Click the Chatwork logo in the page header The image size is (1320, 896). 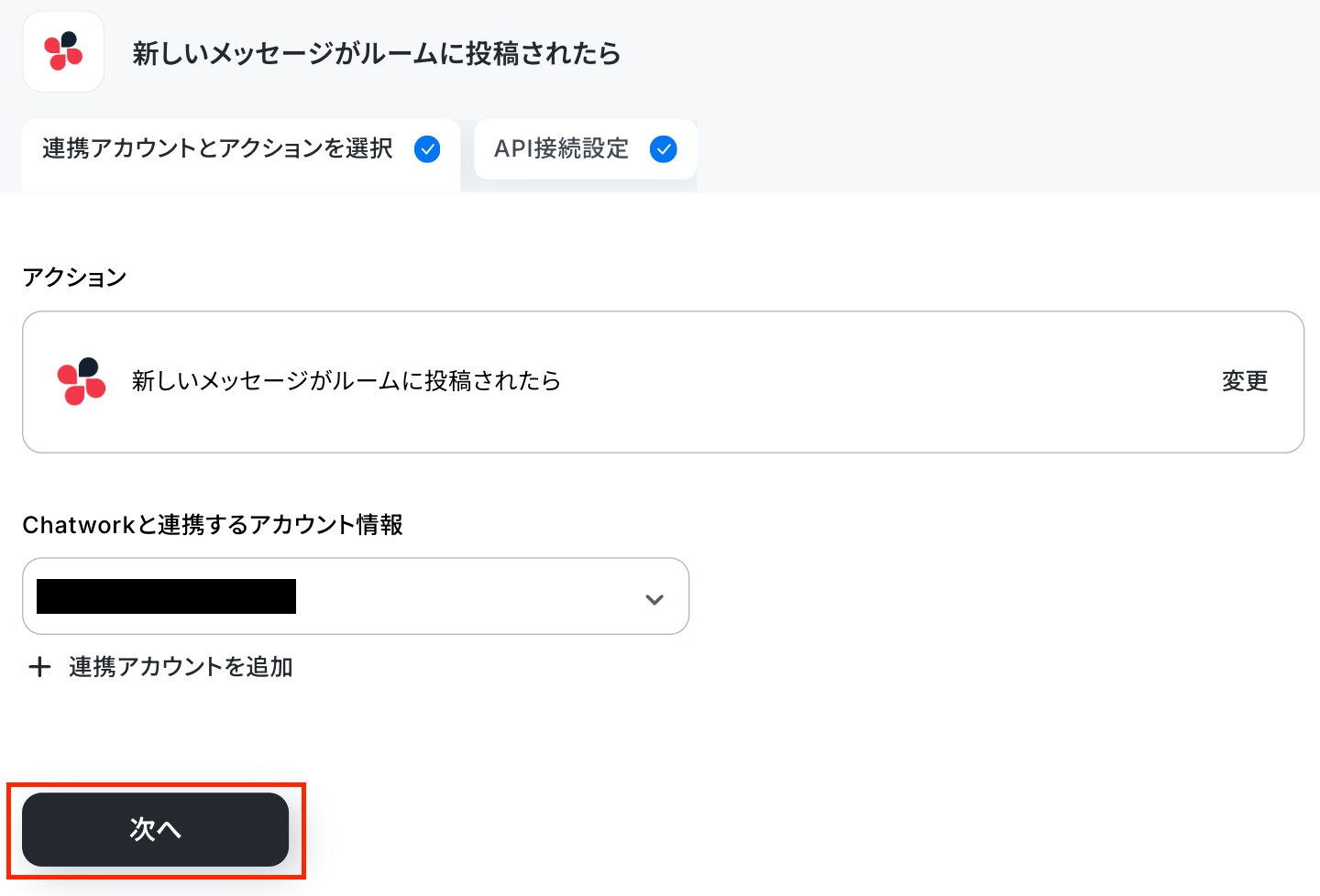63,51
